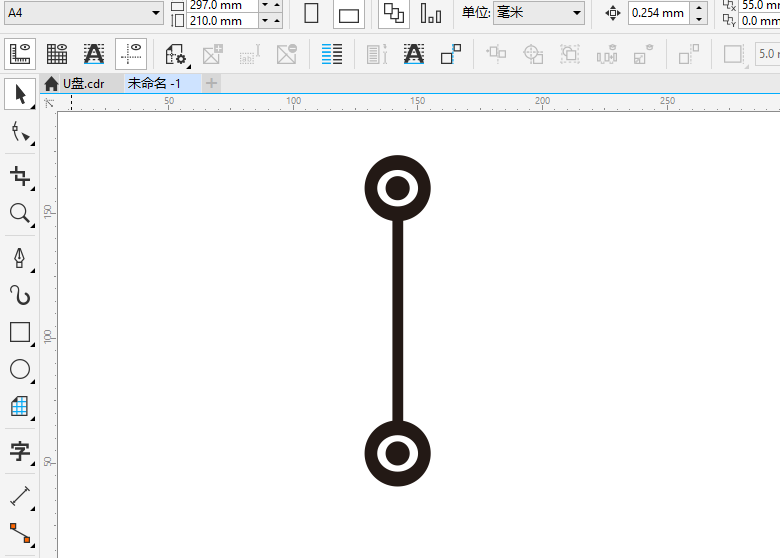Click the snap-to-objects squares icon
The image size is (780, 558).
pos(451,54)
